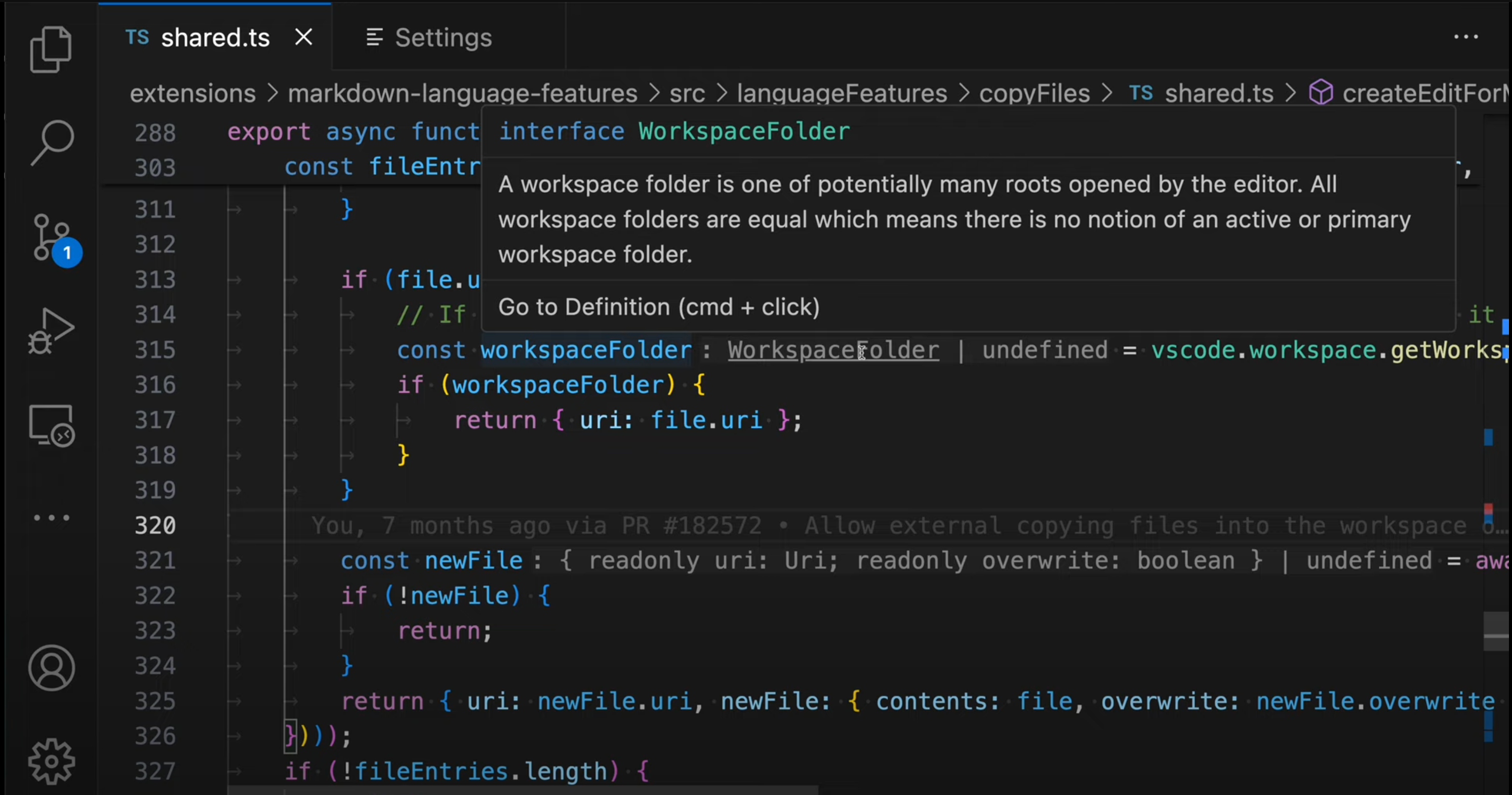Open the Accounts menu icon

coord(52,667)
